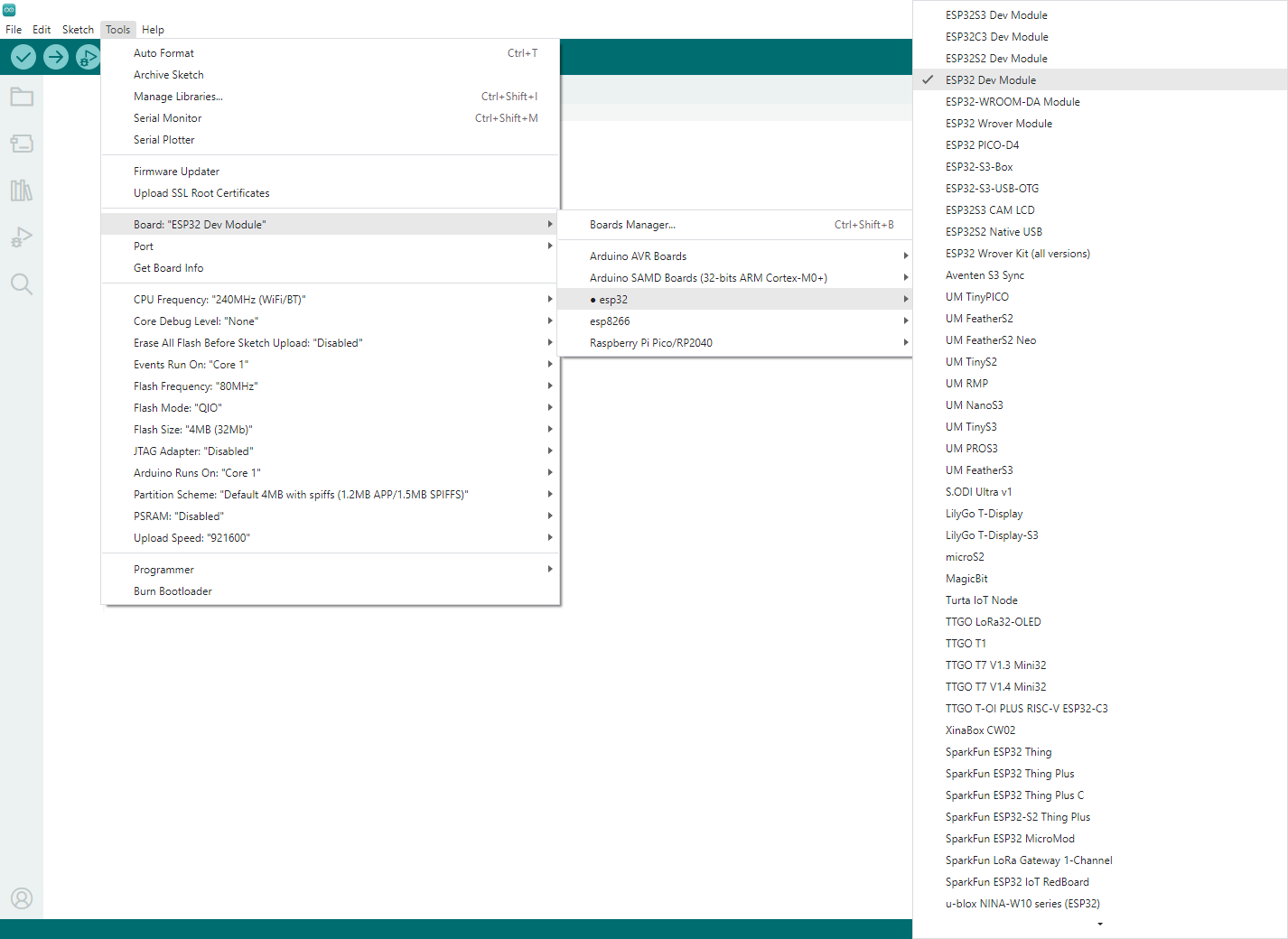This screenshot has height=939, width=1288.
Task: Expand the esp8266 boards entry
Action: click(x=734, y=321)
